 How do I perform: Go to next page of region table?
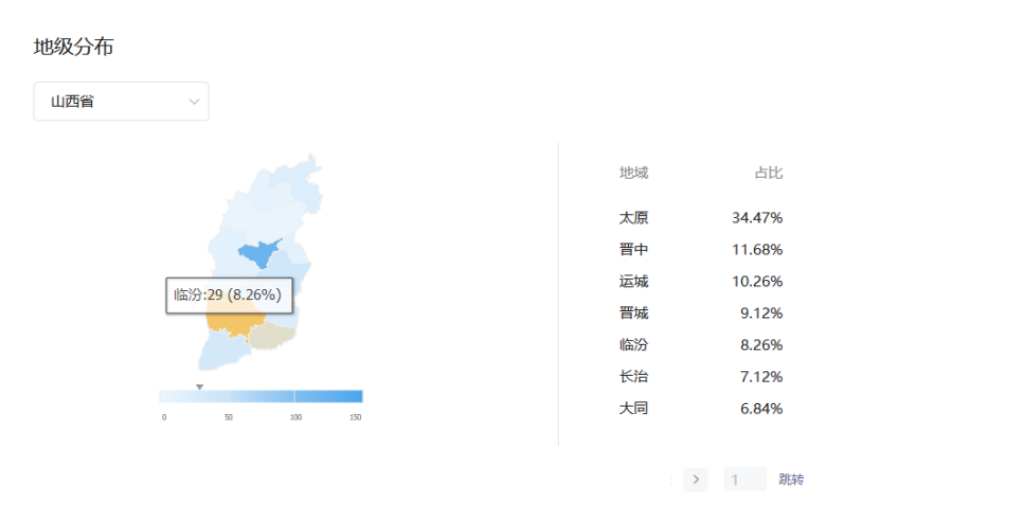696,479
